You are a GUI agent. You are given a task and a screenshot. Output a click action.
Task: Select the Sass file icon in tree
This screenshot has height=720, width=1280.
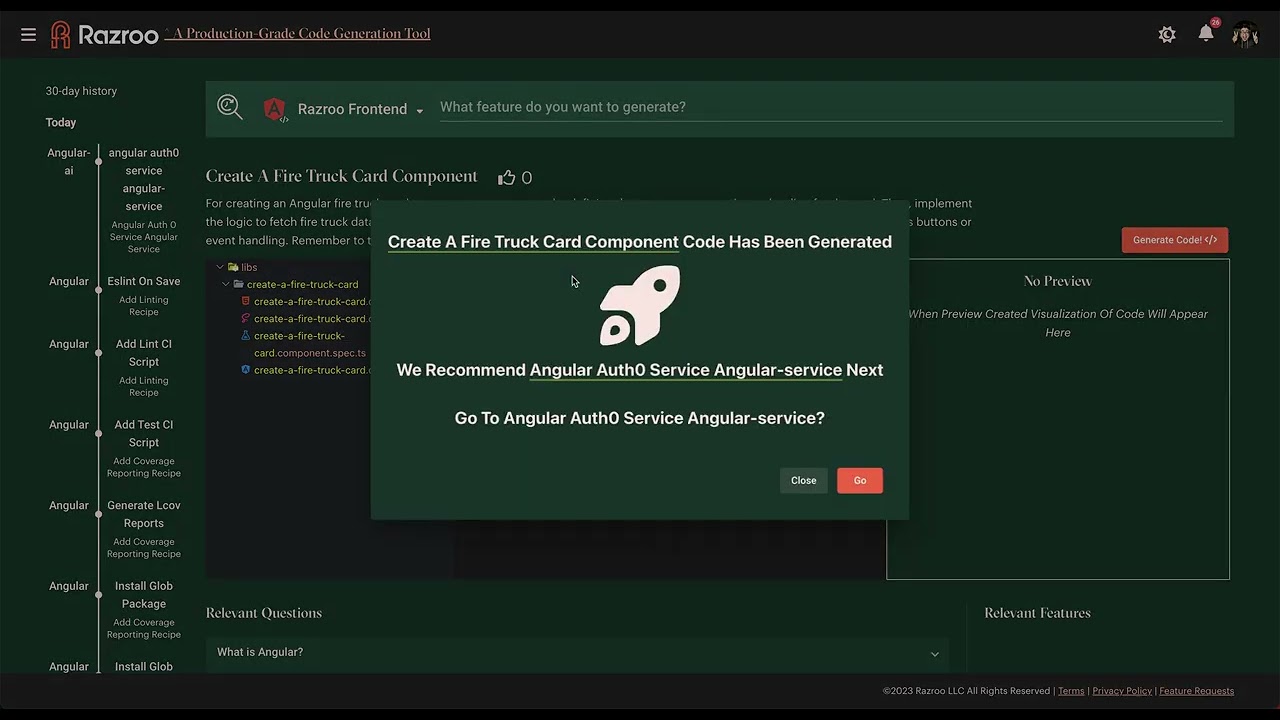click(246, 318)
